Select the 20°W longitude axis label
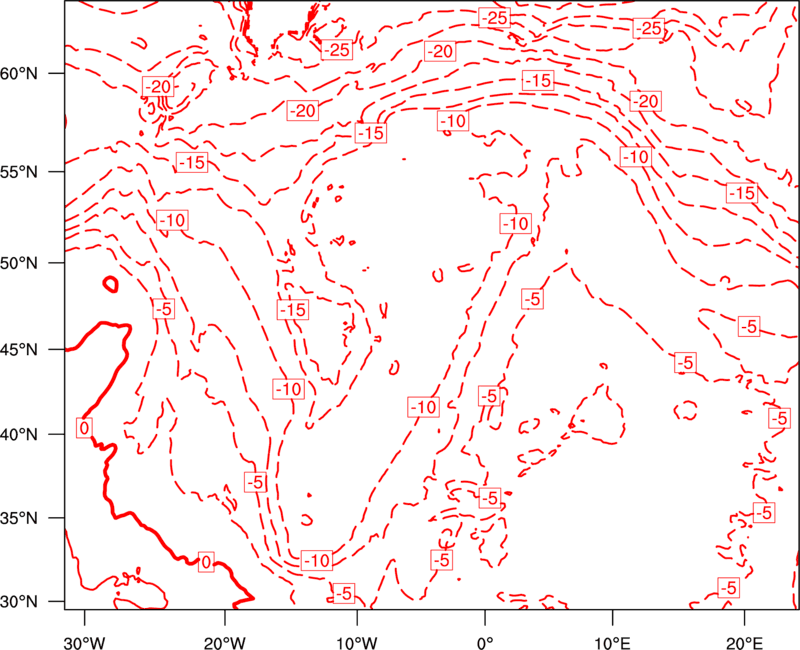The width and height of the screenshot is (800, 650). 224,643
